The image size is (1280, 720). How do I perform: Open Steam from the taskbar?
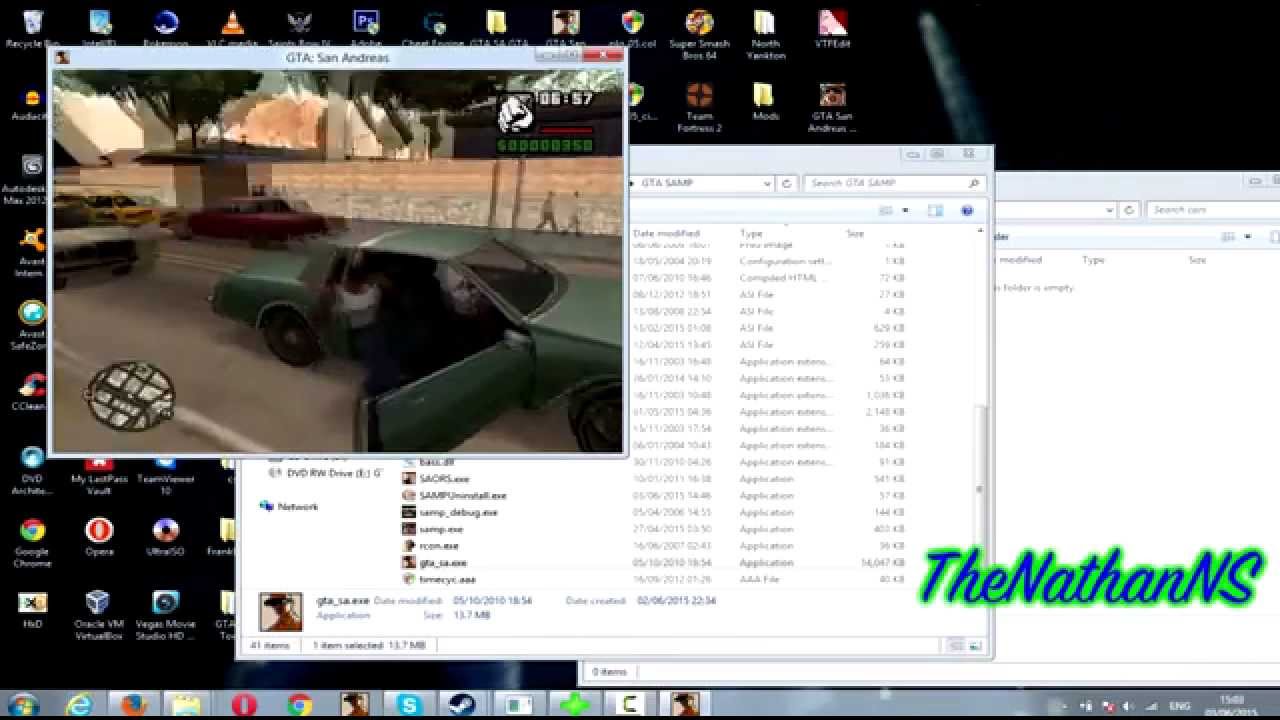pyautogui.click(x=463, y=704)
